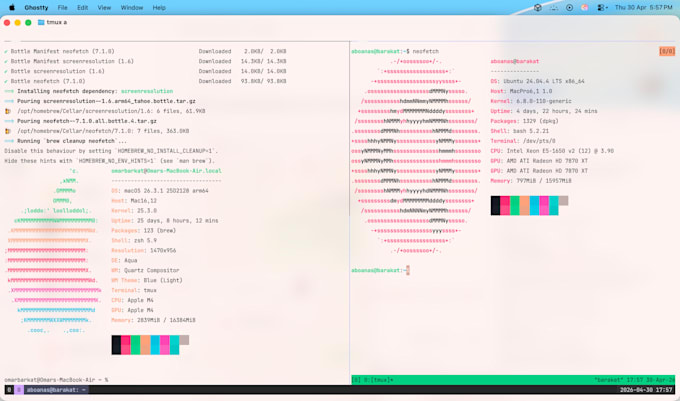This screenshot has height=401, width=680.
Task: Click the colorful round icon in menu bar
Action: pyautogui.click(x=585, y=7)
